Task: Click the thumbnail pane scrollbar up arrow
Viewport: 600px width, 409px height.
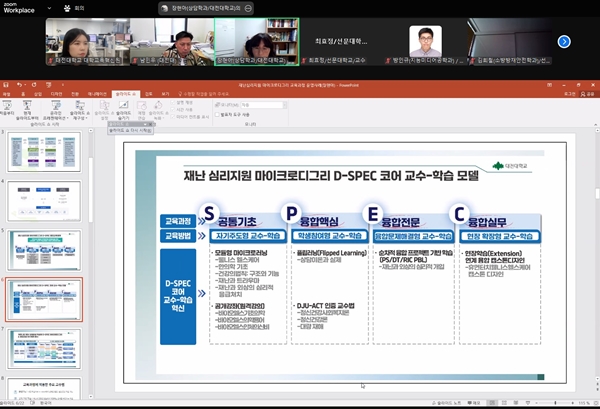Action: [91, 130]
